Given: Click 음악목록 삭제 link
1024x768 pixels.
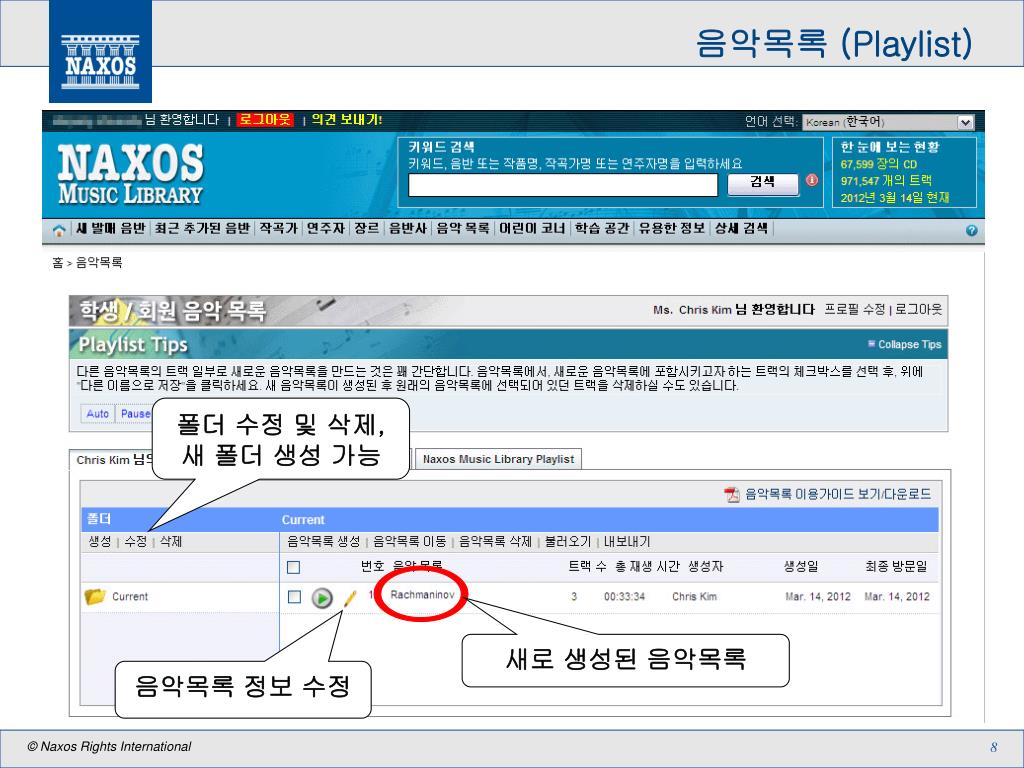Looking at the screenshot, I should click(x=496, y=541).
